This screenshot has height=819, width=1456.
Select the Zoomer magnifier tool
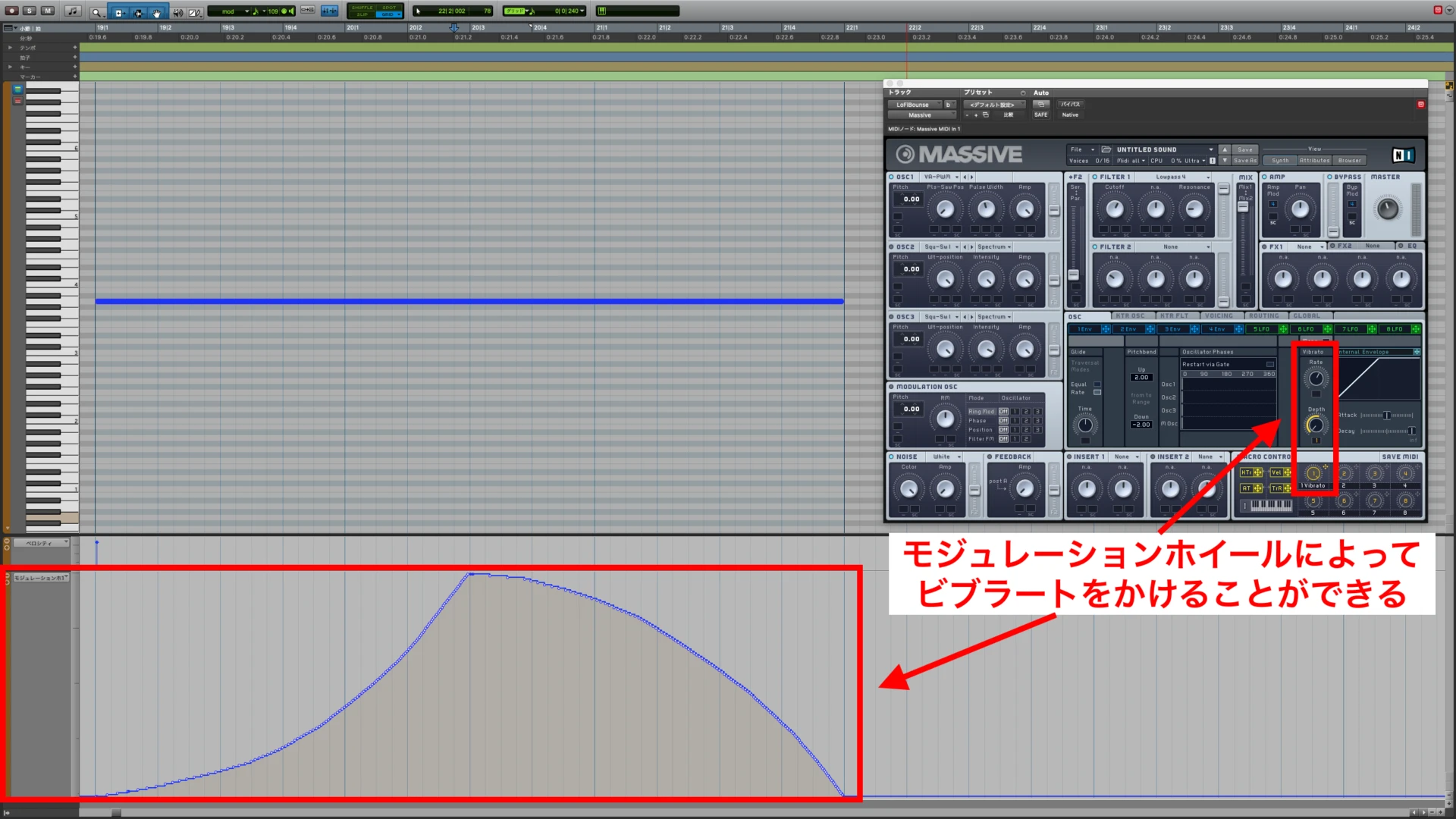click(x=97, y=12)
